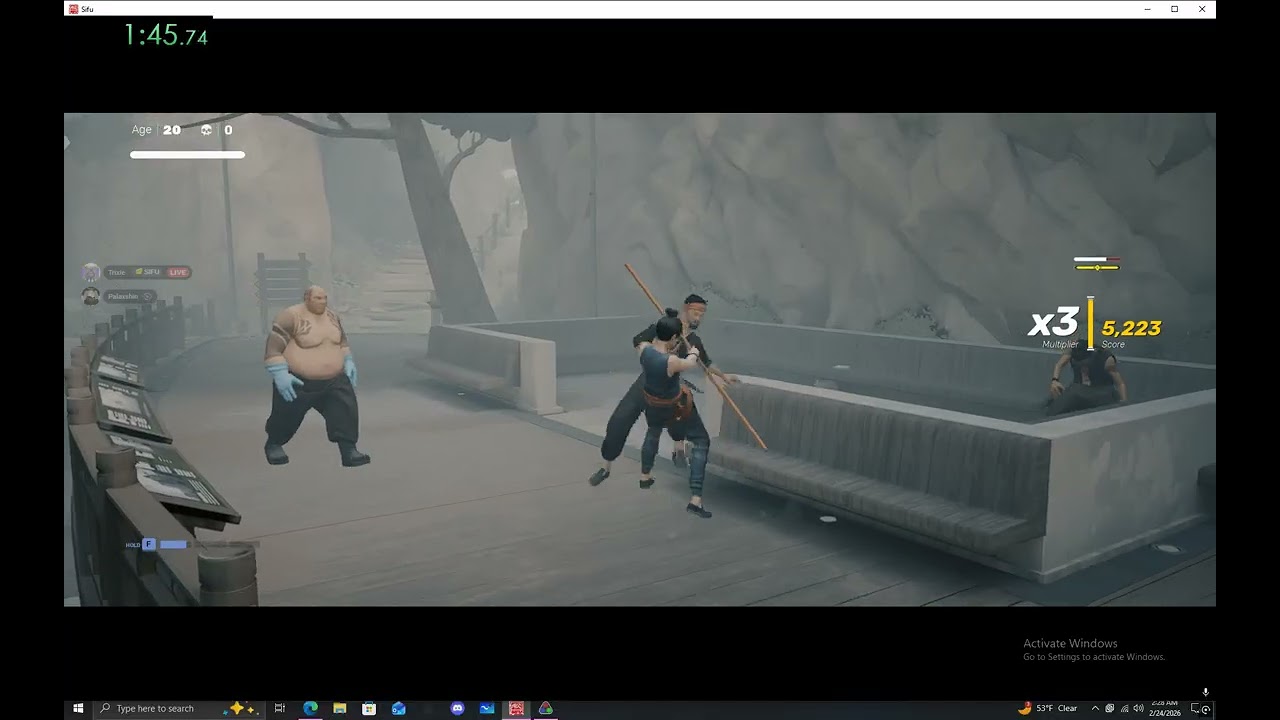Open Discord from the taskbar
The height and width of the screenshot is (720, 1280).
click(x=458, y=708)
